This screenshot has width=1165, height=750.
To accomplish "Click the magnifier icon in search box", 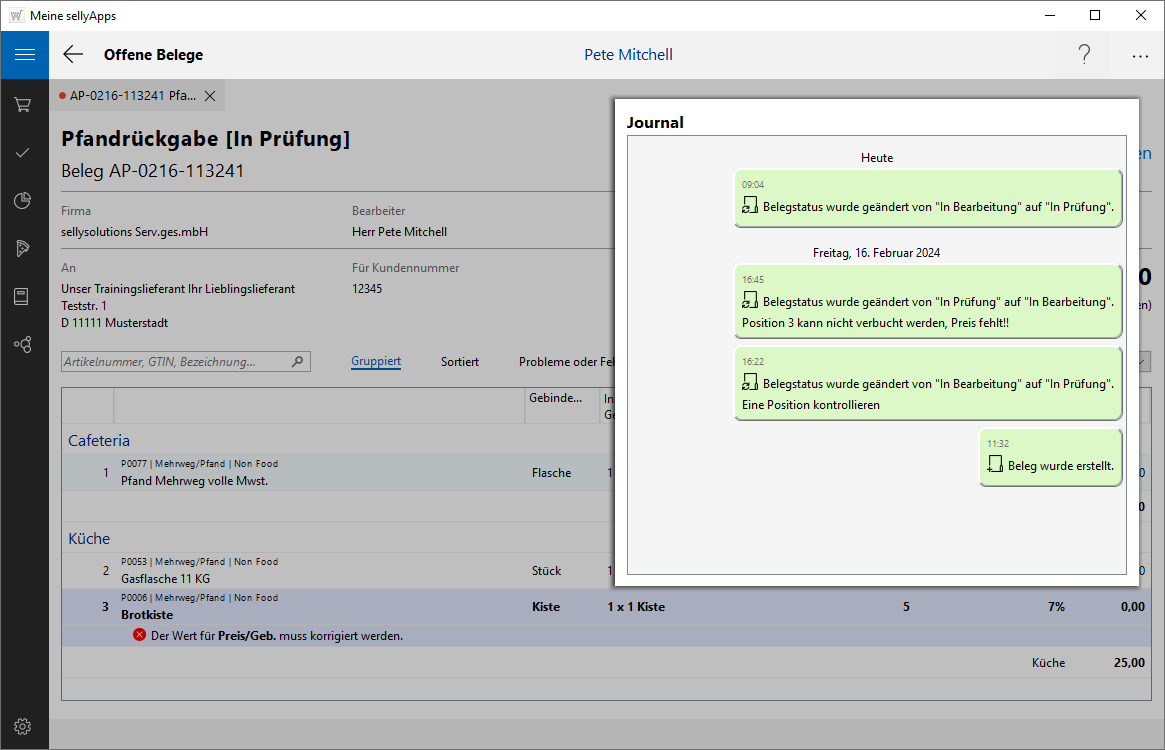I will point(297,362).
